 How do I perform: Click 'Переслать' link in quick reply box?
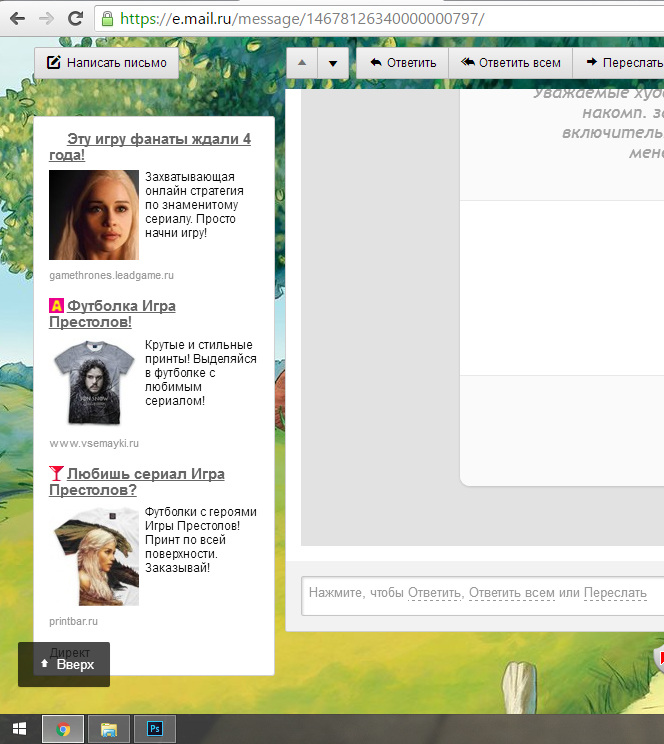(615, 593)
